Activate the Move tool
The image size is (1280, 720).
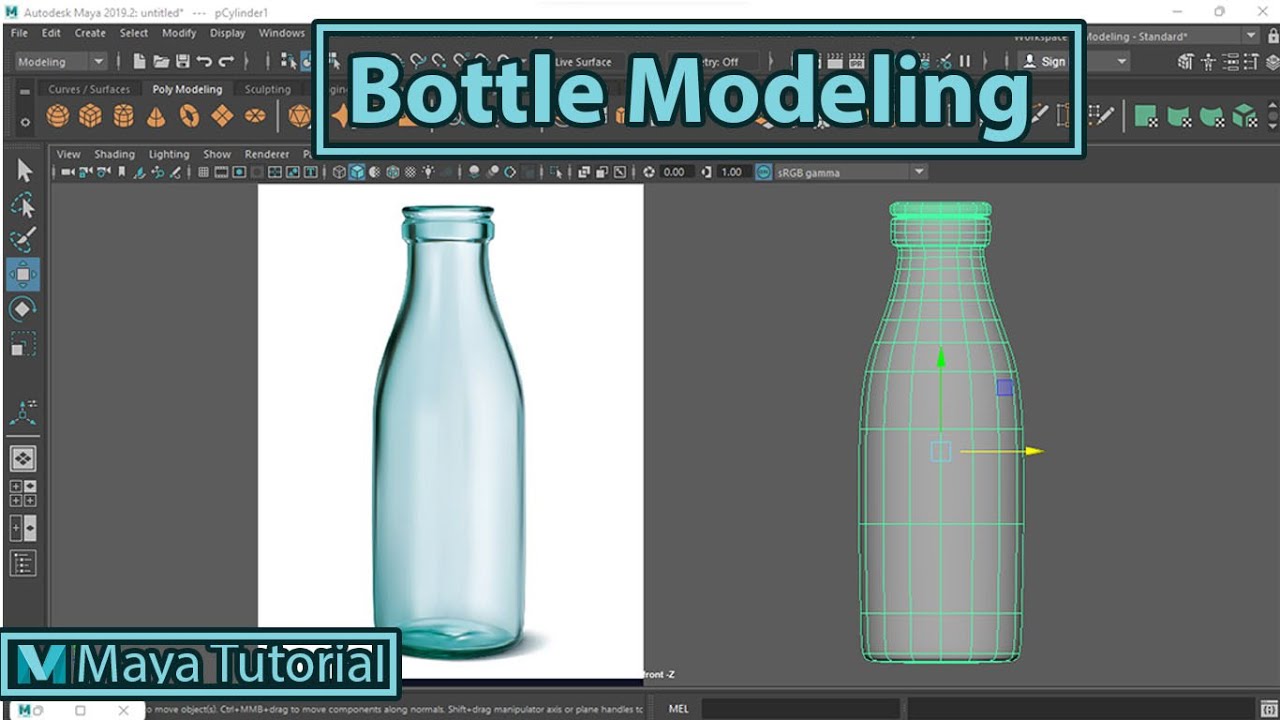pos(24,274)
